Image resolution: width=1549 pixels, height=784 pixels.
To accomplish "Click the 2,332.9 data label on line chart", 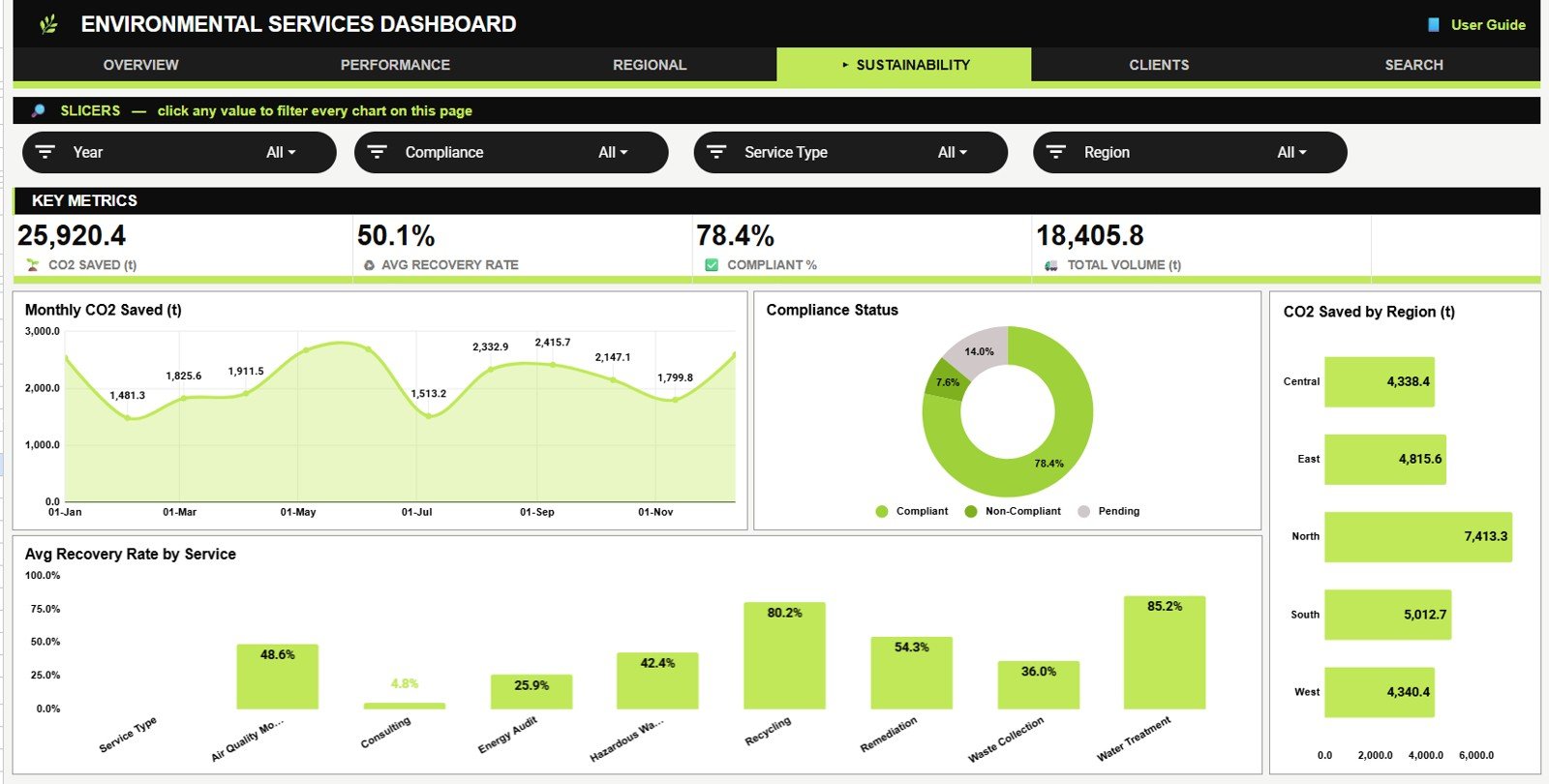I will 491,347.
